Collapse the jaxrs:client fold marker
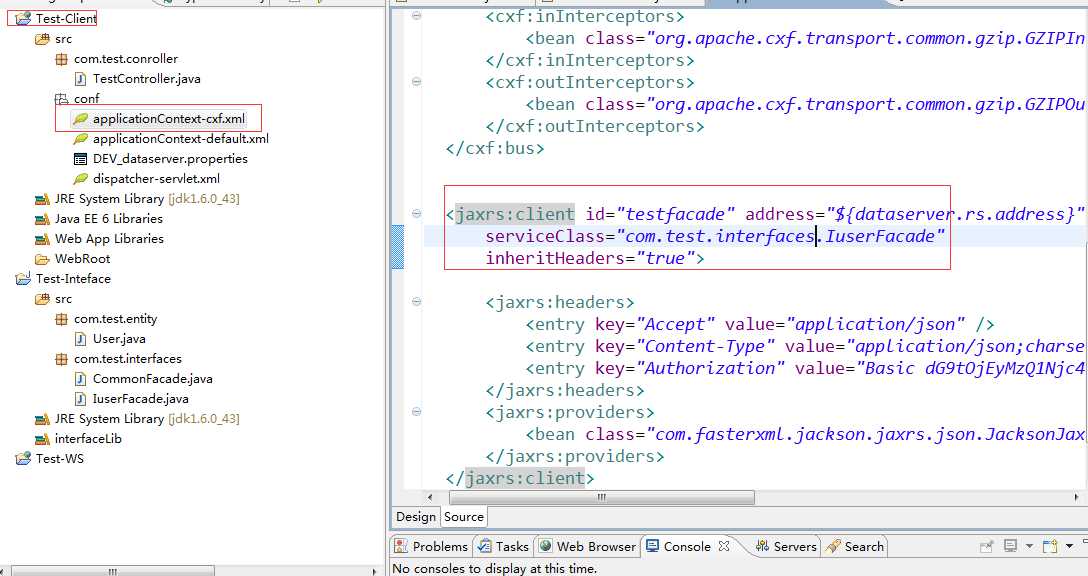The height and width of the screenshot is (576, 1088). (416, 214)
